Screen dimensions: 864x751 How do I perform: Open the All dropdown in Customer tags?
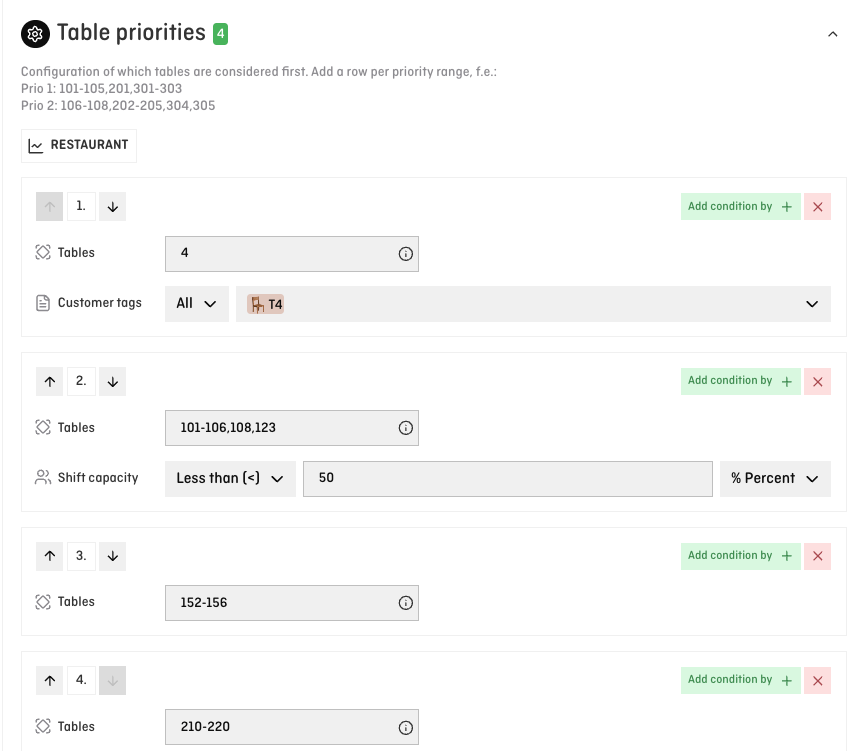point(196,303)
